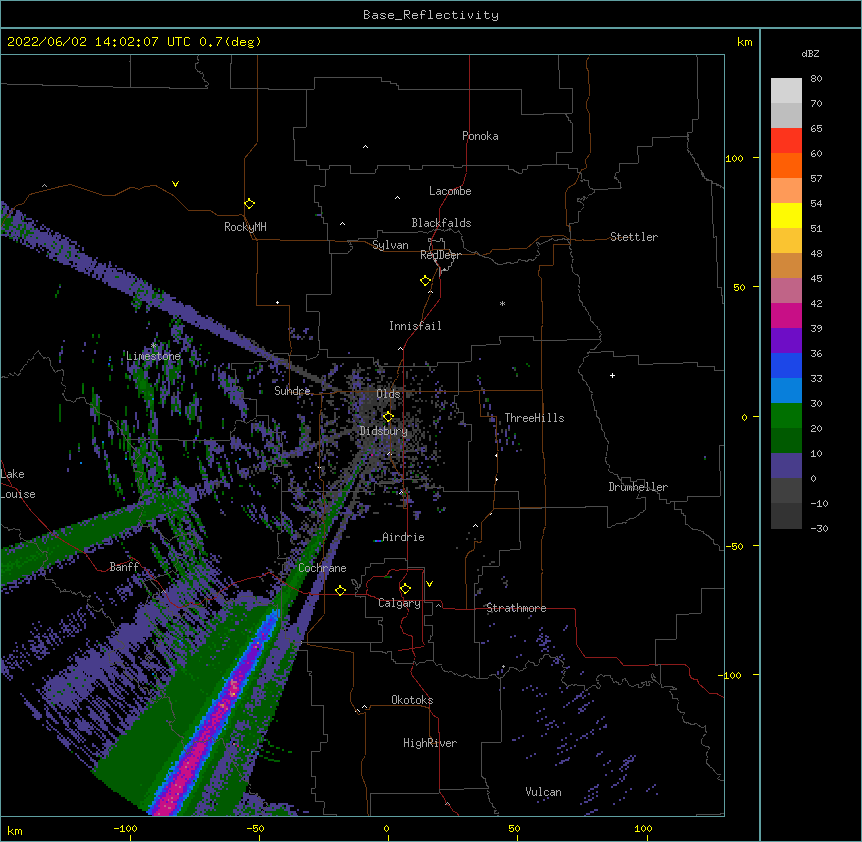Click the yellow 51–54 dBZ legend swatch
The image size is (862, 842).
click(x=786, y=215)
